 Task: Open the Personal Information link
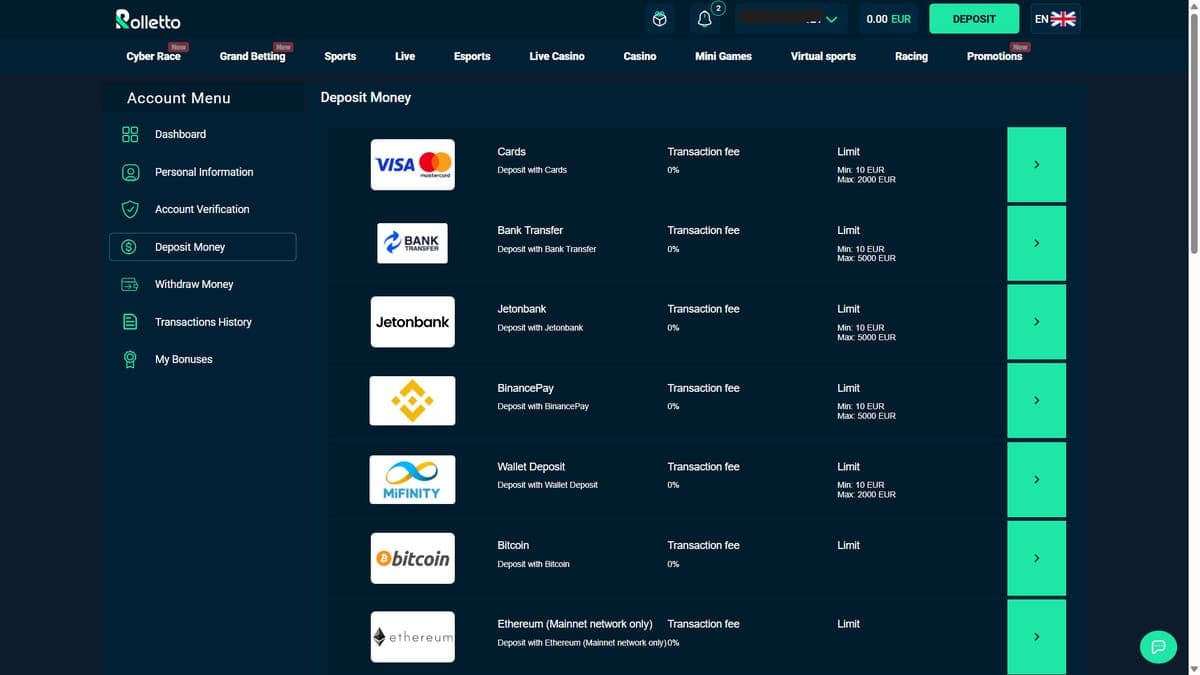pyautogui.click(x=204, y=172)
